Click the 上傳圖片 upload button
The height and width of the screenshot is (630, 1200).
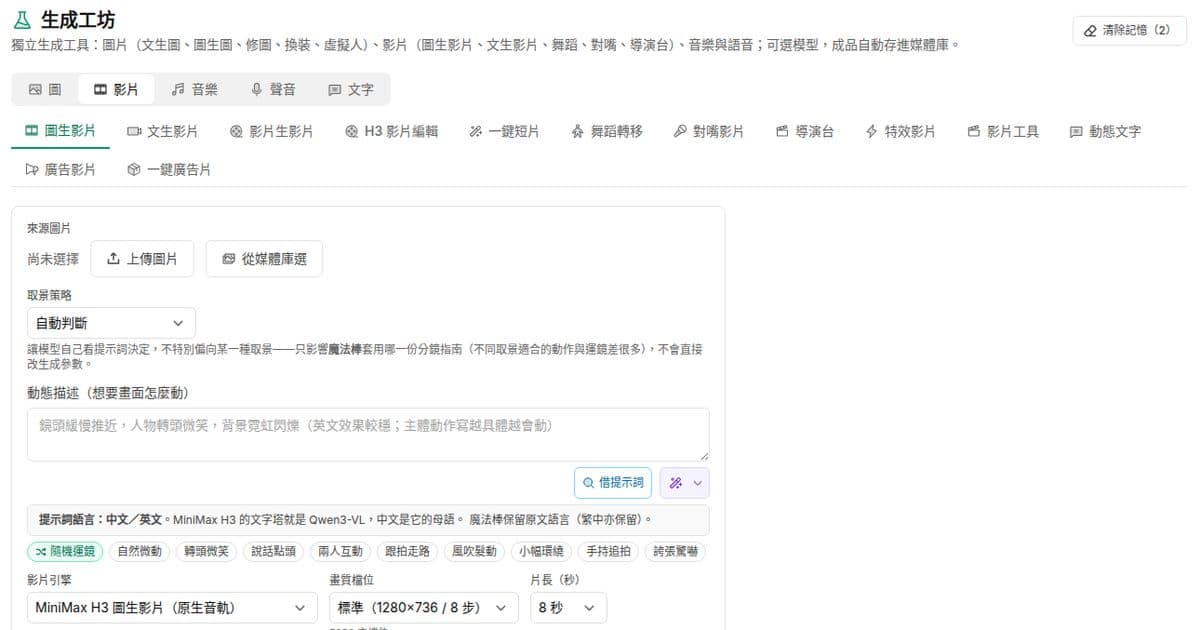click(142, 259)
